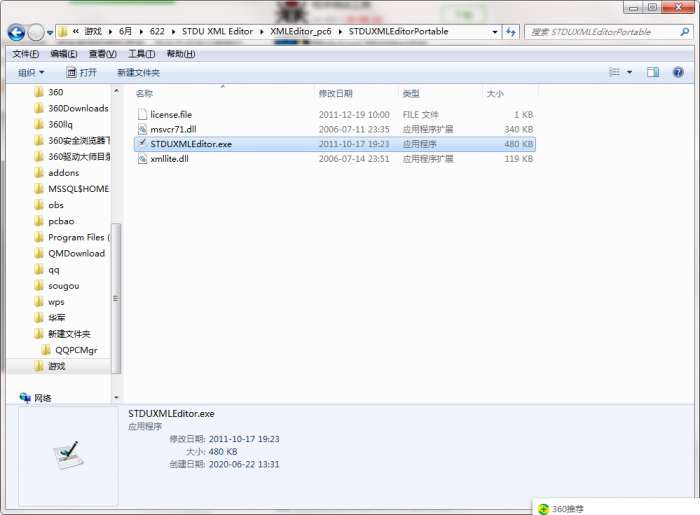Open help with the question mark icon
Screen dimensions: 700x515
(x=678, y=72)
